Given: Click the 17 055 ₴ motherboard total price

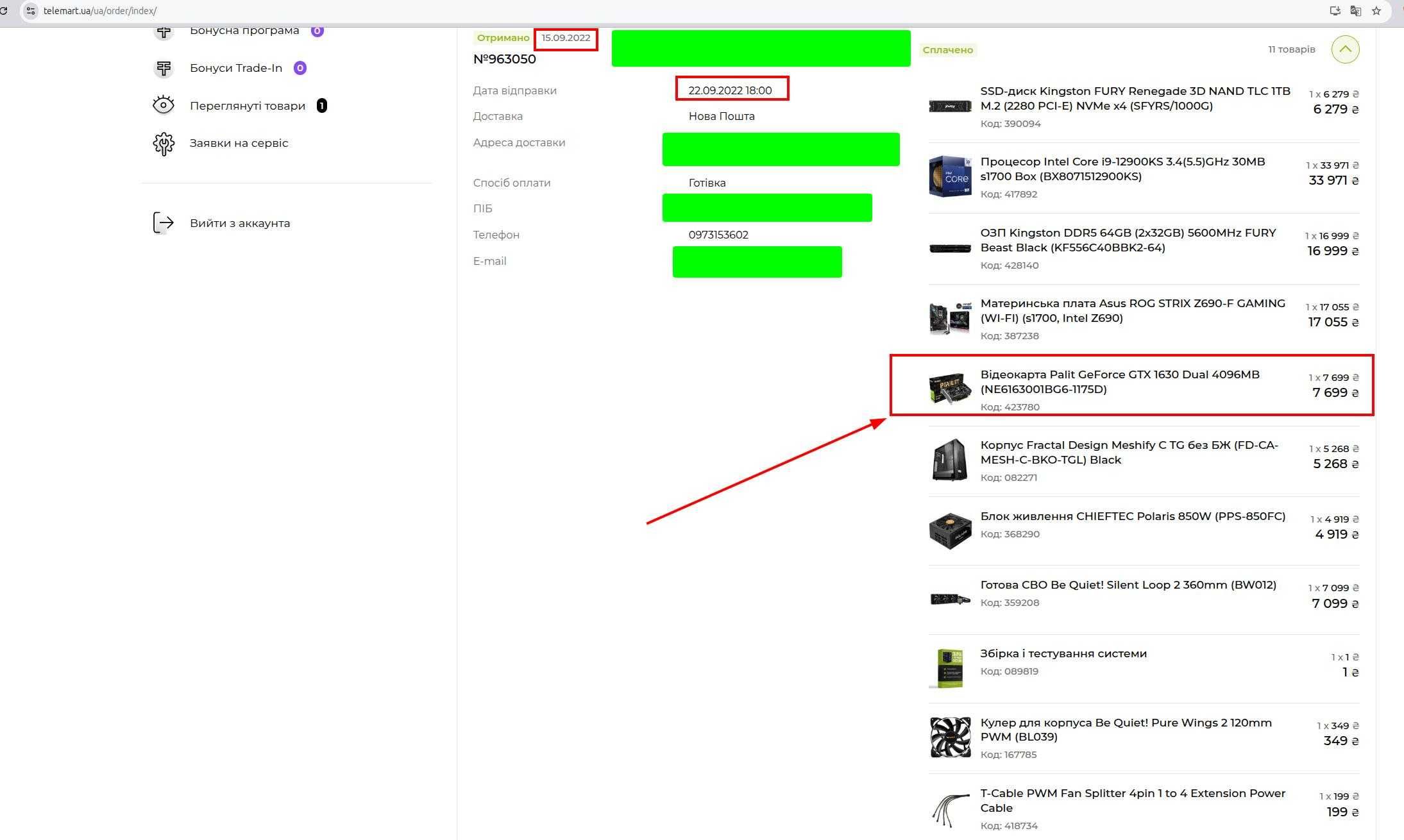Looking at the screenshot, I should [1333, 322].
